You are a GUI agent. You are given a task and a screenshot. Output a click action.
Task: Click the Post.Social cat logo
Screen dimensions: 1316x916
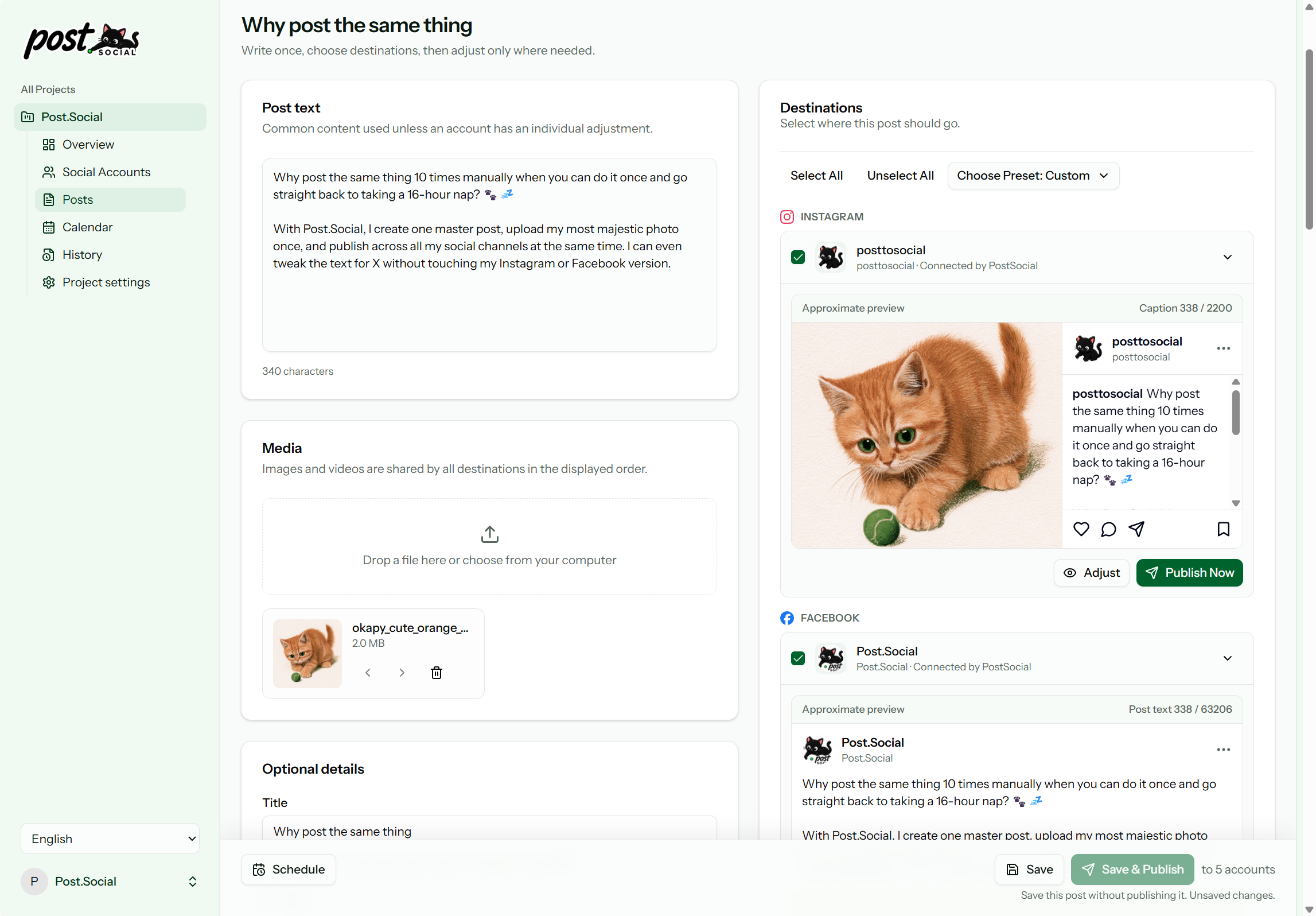81,41
